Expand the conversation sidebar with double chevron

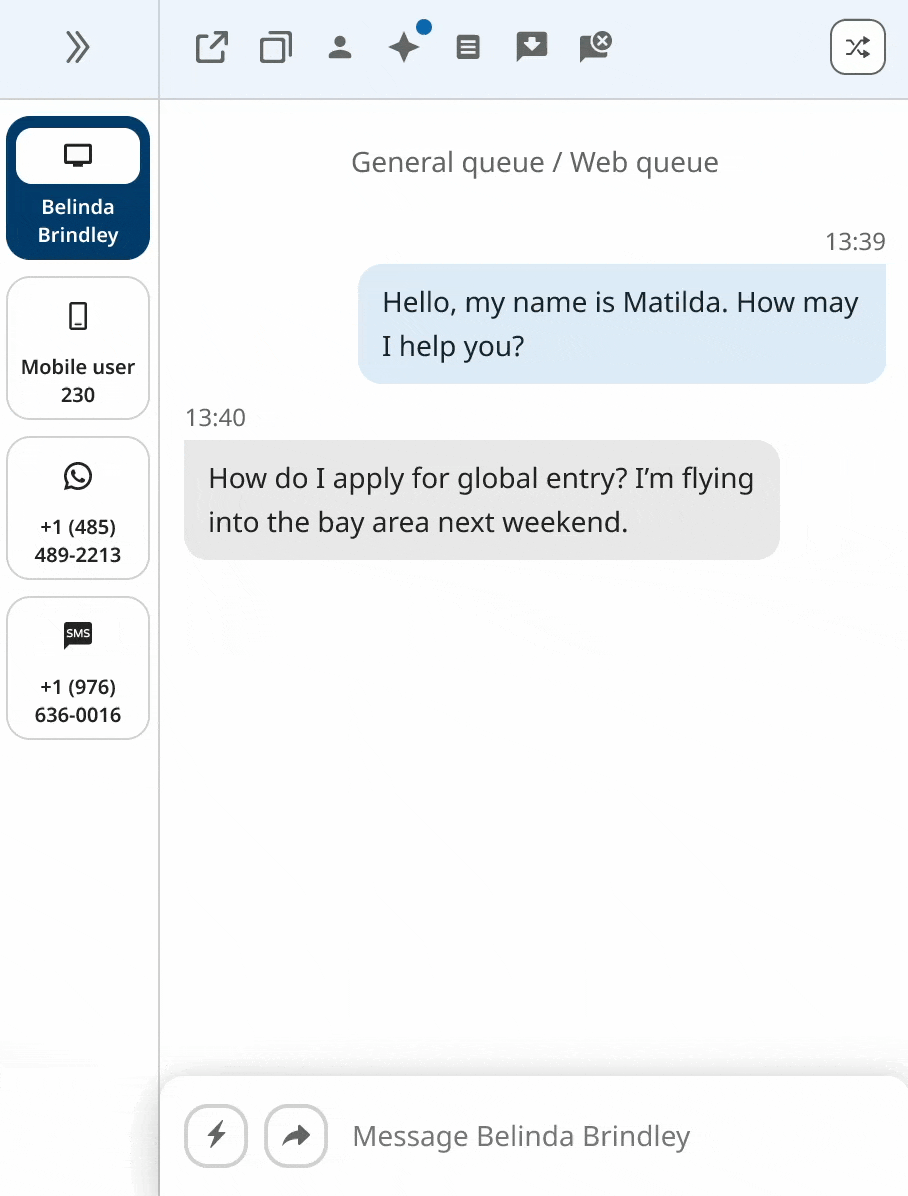pyautogui.click(x=78, y=47)
